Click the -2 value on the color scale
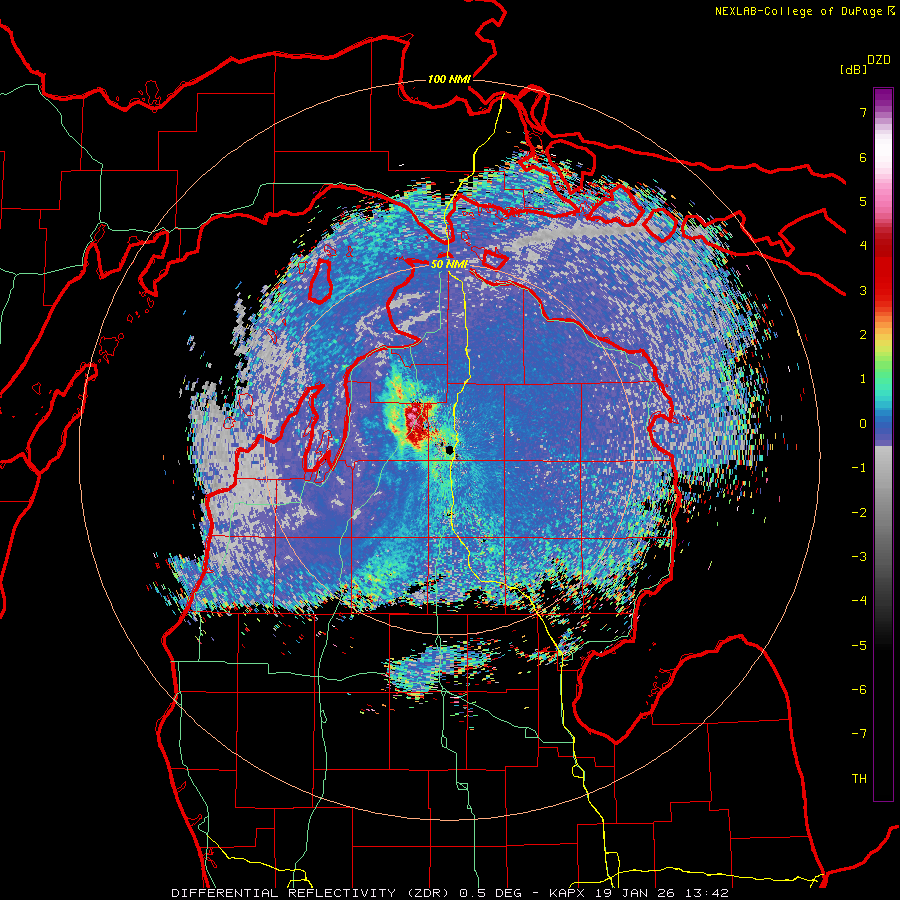Image resolution: width=900 pixels, height=900 pixels. [859, 513]
